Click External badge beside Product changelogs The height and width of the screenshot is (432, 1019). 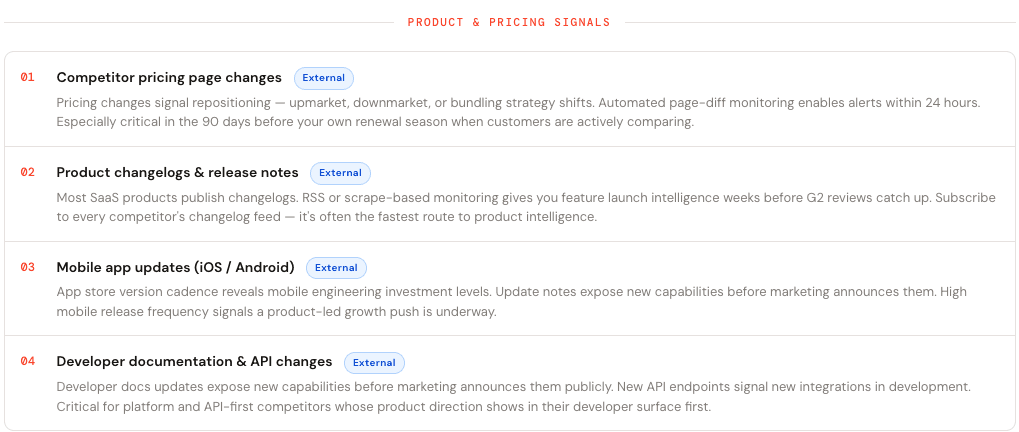(x=341, y=173)
